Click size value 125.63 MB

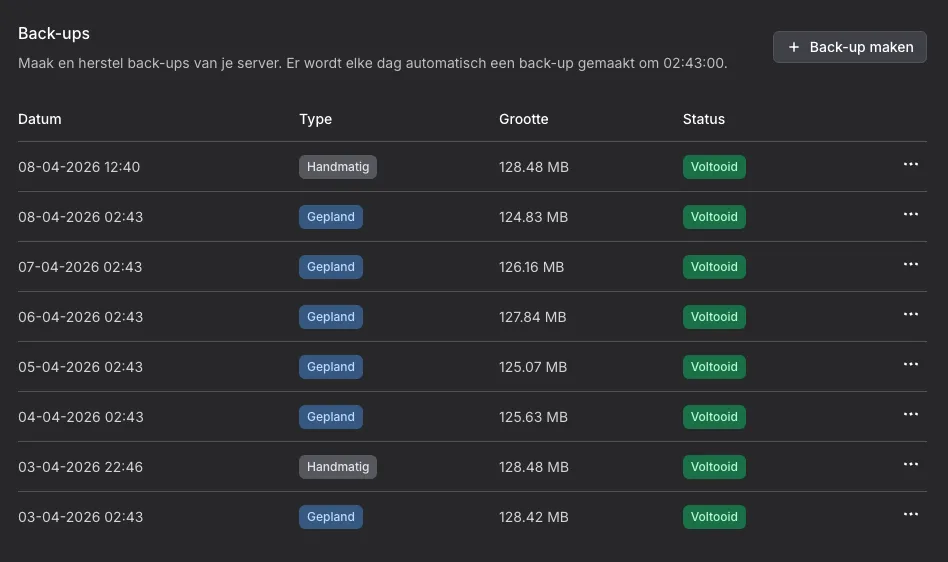[533, 417]
